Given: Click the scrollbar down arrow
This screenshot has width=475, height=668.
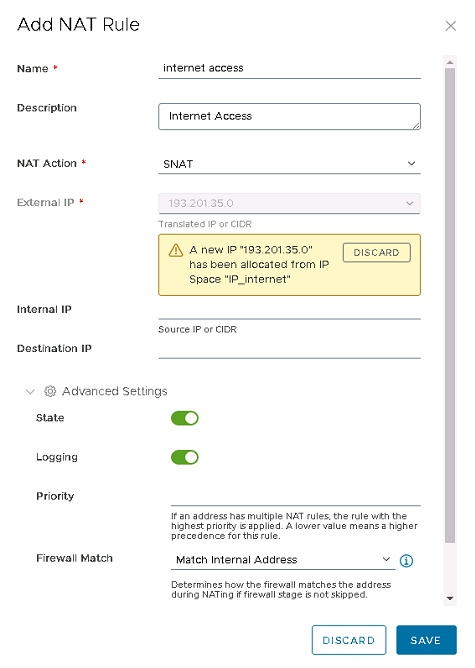Looking at the screenshot, I should (450, 599).
